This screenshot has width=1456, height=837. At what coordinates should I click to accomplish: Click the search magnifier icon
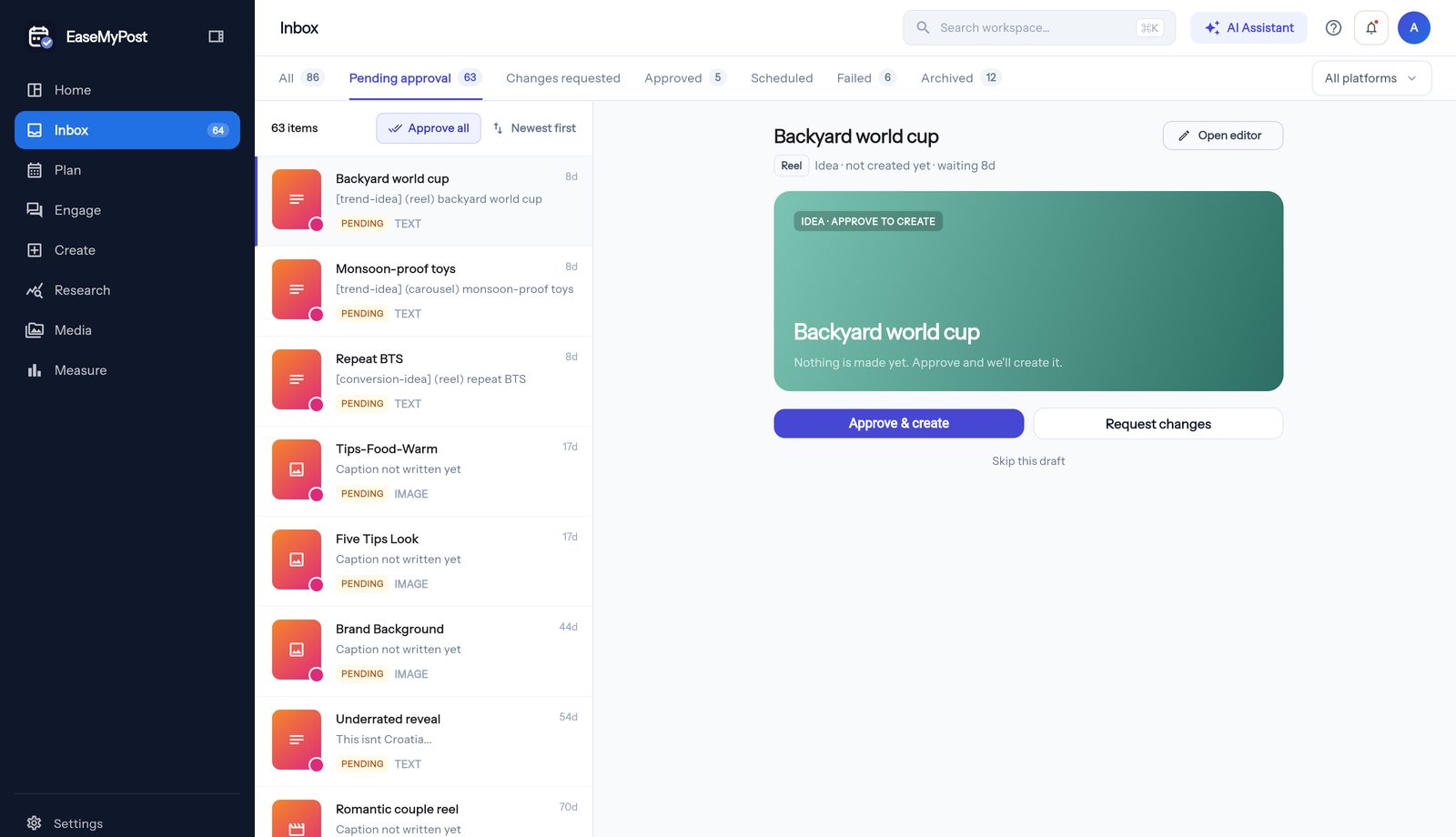click(923, 28)
